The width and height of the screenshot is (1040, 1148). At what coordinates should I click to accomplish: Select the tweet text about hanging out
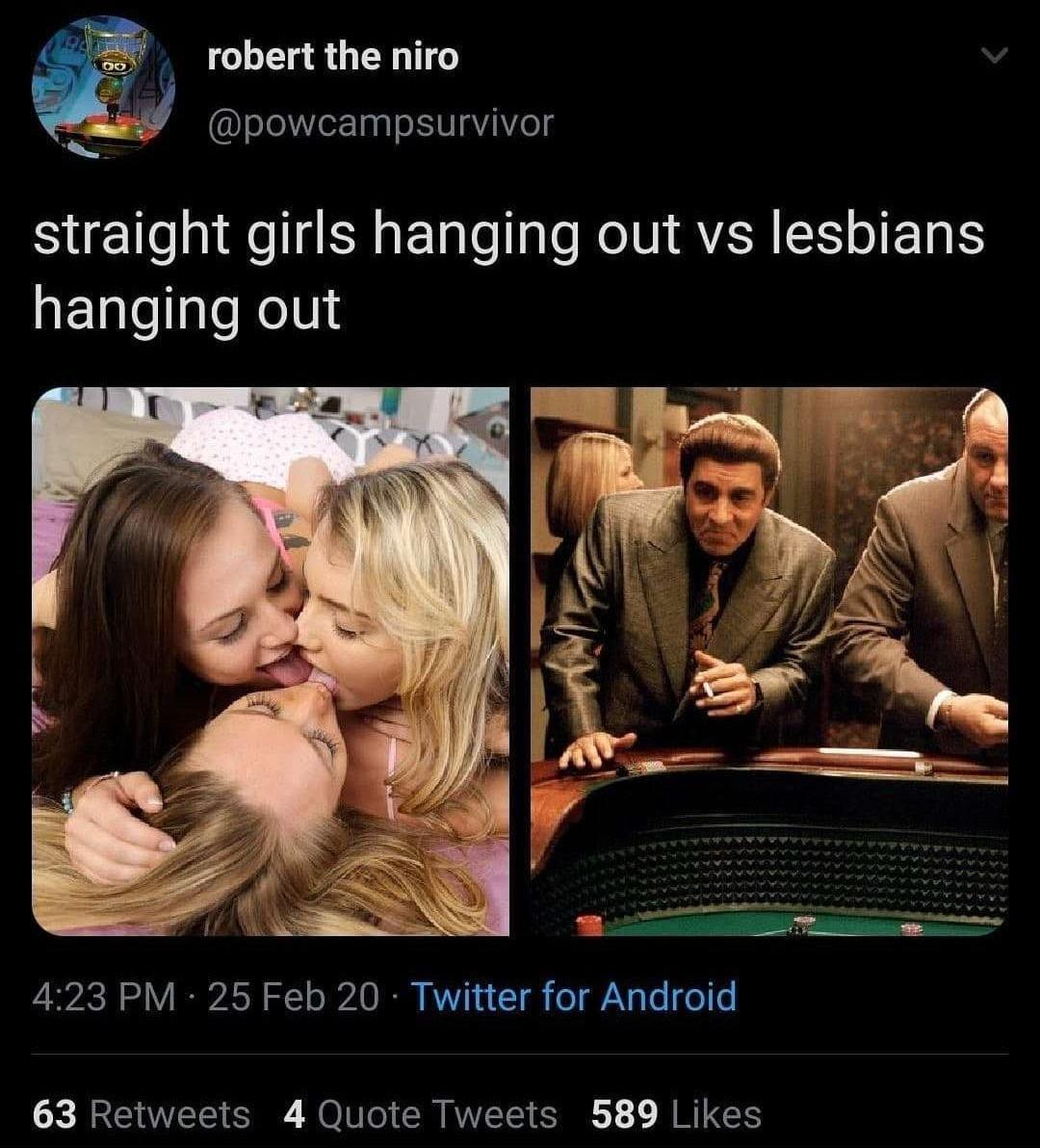[508, 271]
